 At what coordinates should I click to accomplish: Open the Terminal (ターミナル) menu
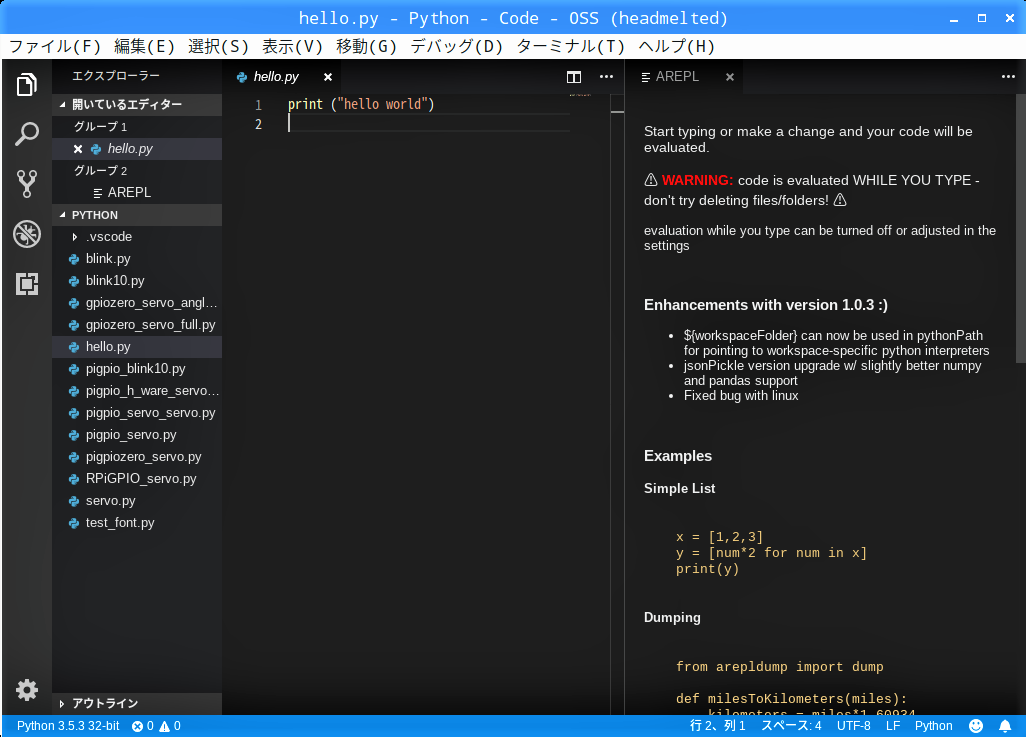click(x=571, y=46)
